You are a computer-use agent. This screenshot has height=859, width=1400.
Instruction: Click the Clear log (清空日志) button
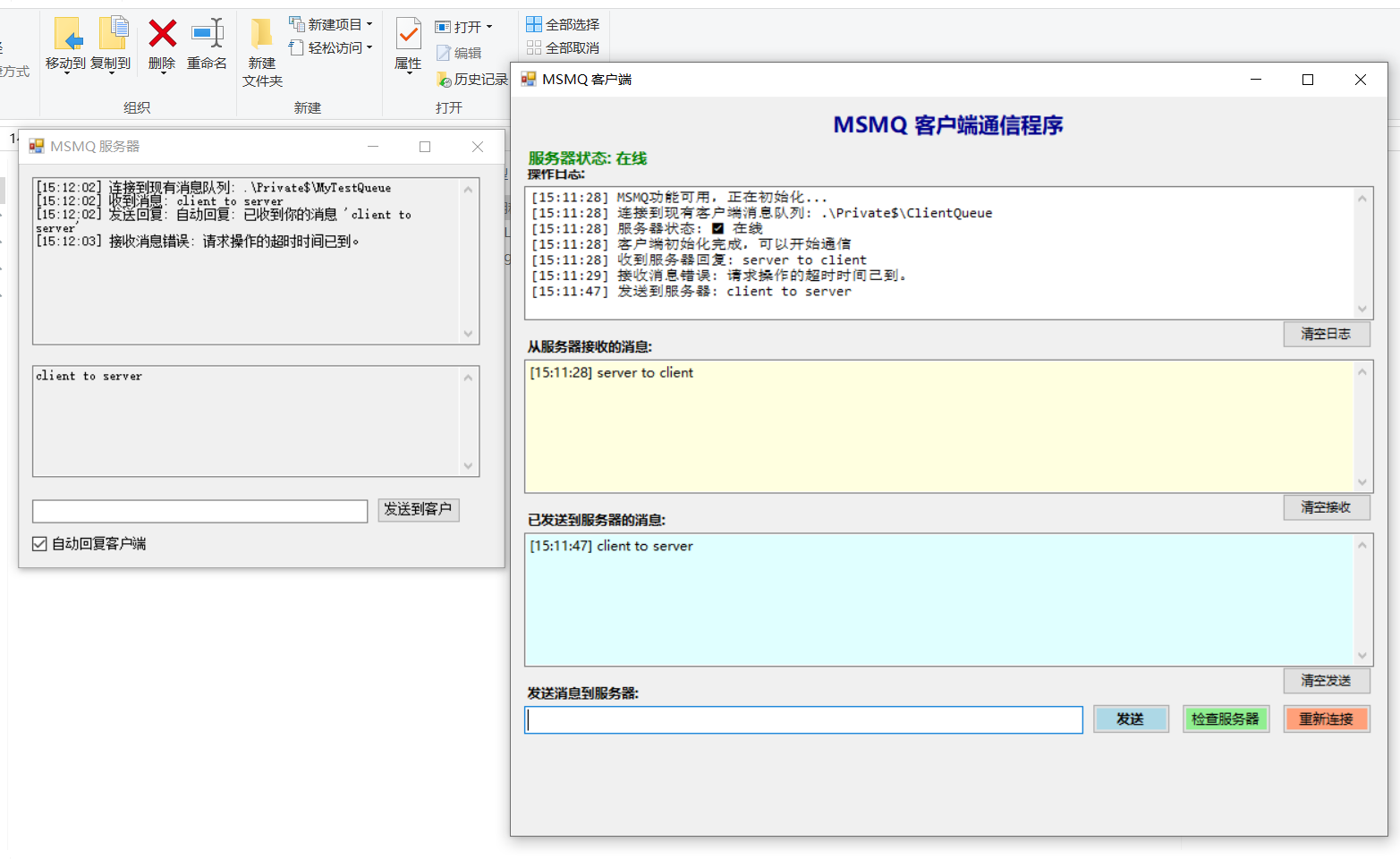(1326, 334)
